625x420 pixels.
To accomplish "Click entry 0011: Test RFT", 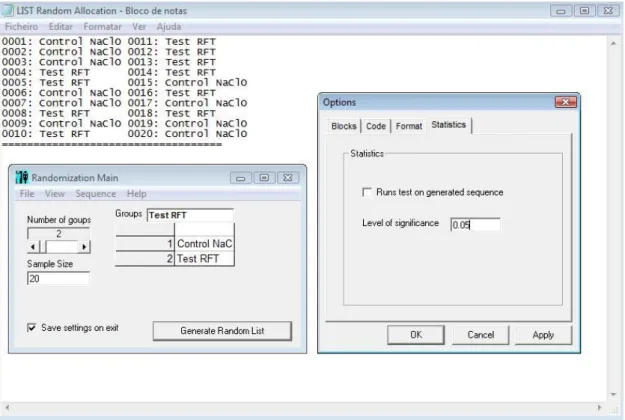I will coord(172,41).
